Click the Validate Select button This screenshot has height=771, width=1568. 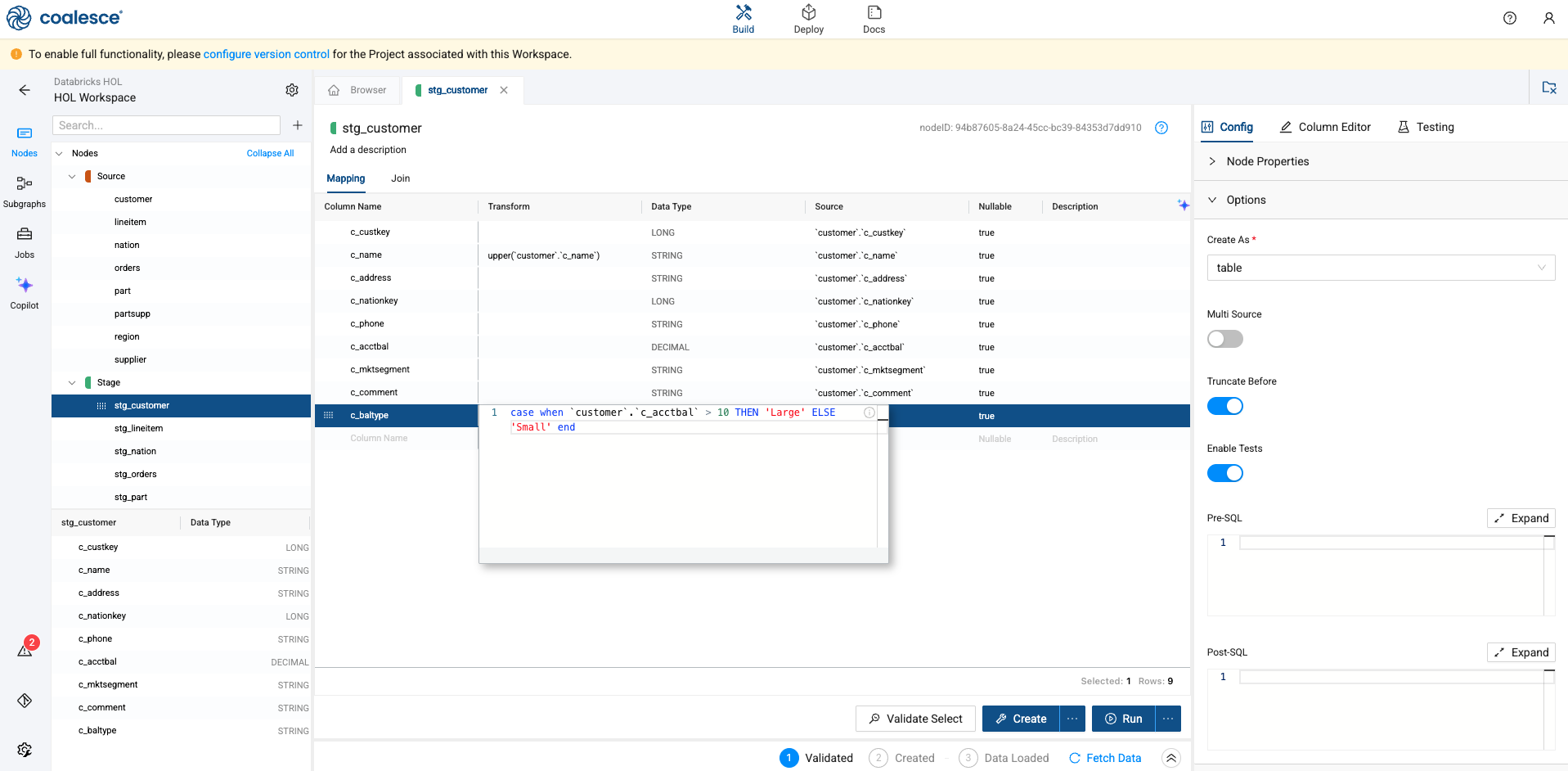[915, 719]
